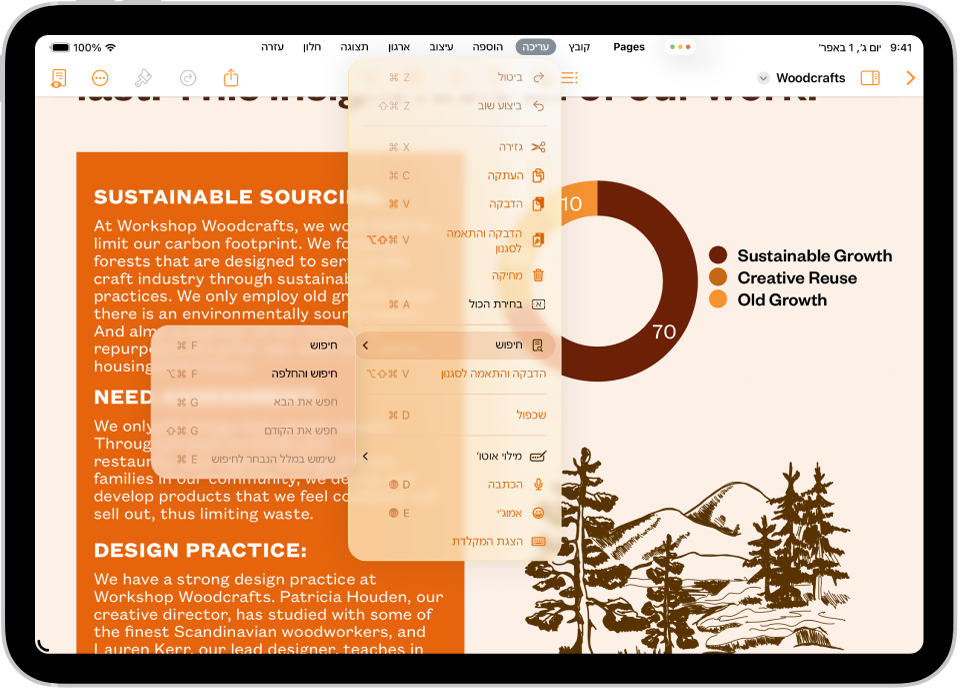Open the חלון (Window) menu
Screen dimensions: 960x689
[312, 47]
